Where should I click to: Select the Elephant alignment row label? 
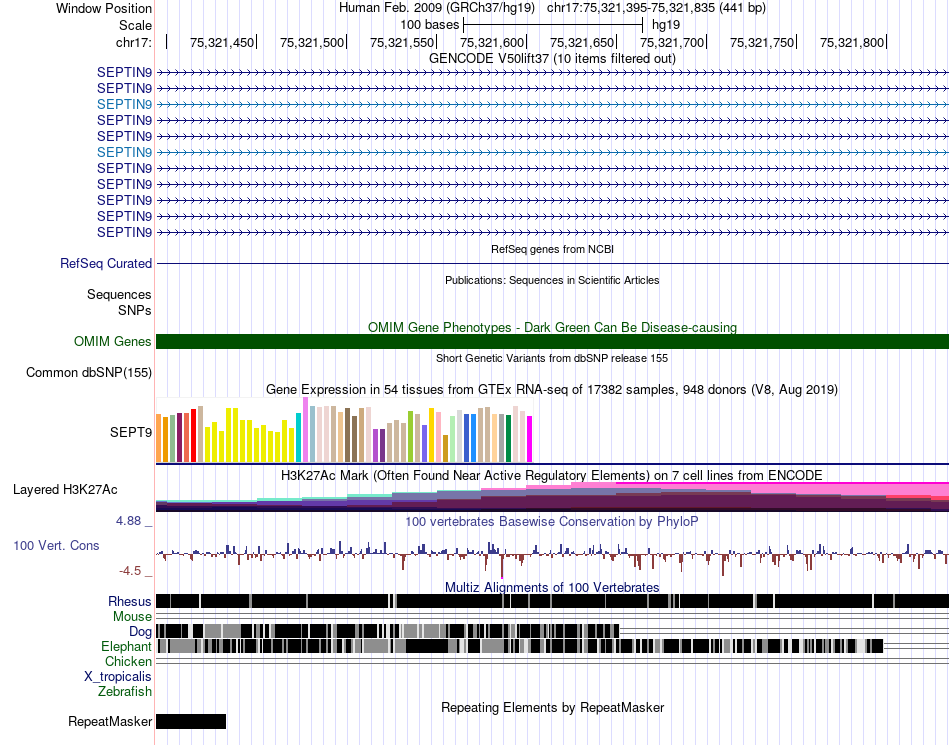click(x=126, y=647)
